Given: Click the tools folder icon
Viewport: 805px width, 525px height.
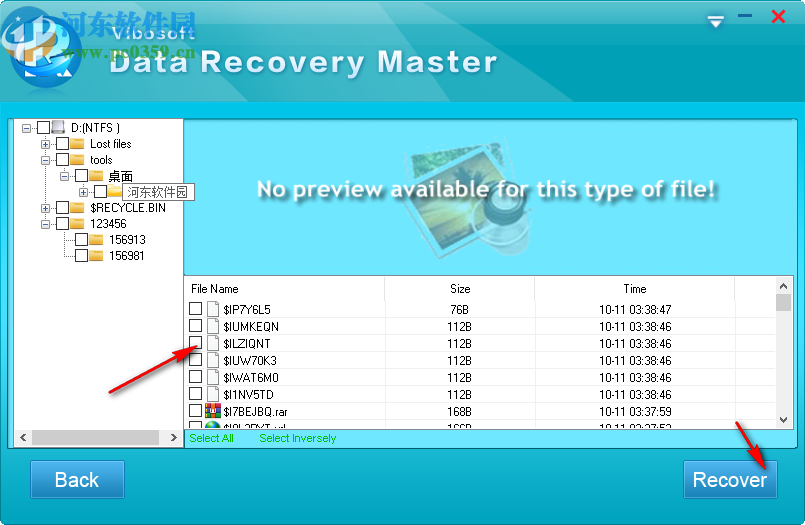Looking at the screenshot, I should point(77,159).
